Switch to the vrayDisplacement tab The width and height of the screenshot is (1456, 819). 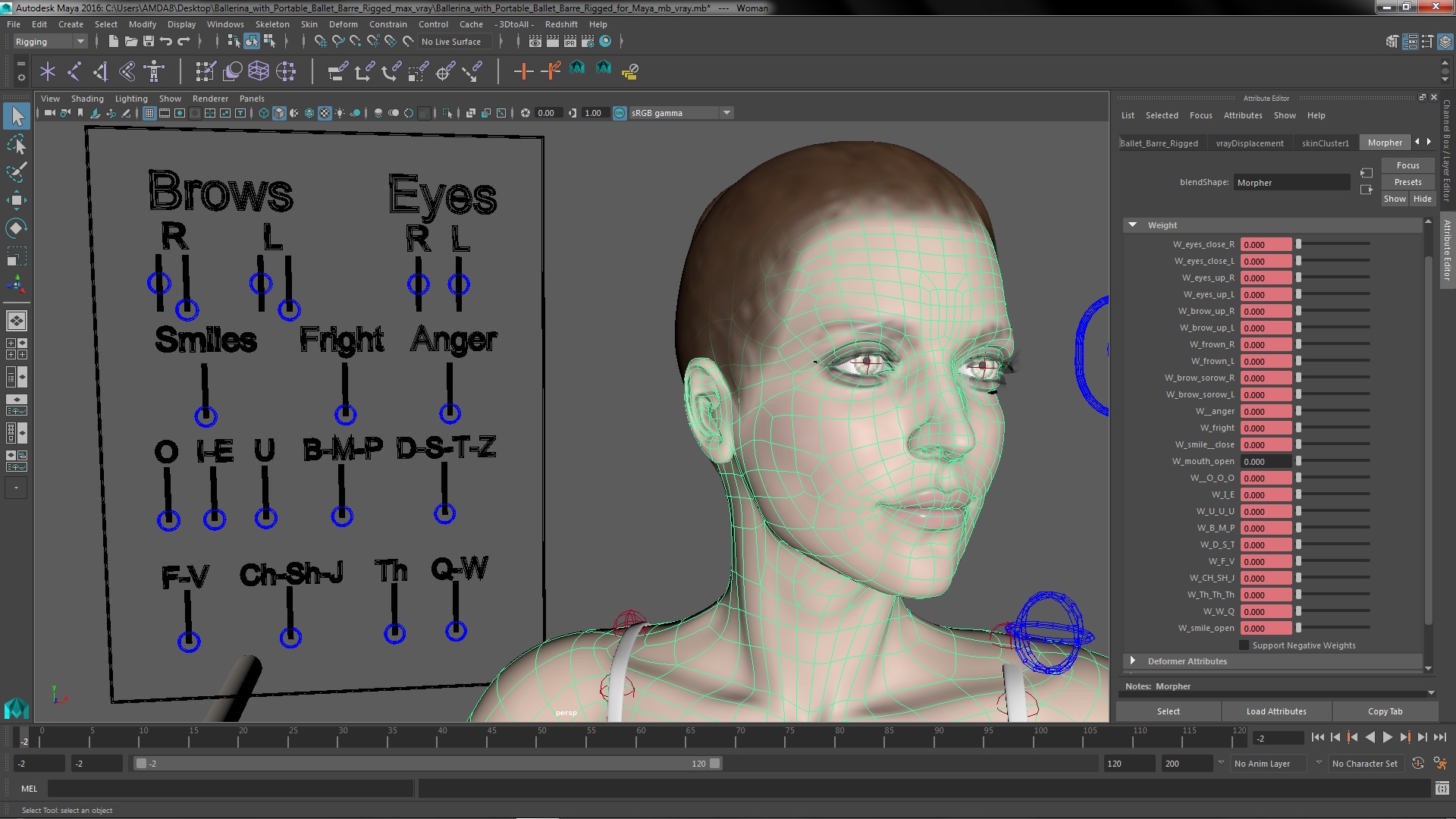pos(1250,143)
